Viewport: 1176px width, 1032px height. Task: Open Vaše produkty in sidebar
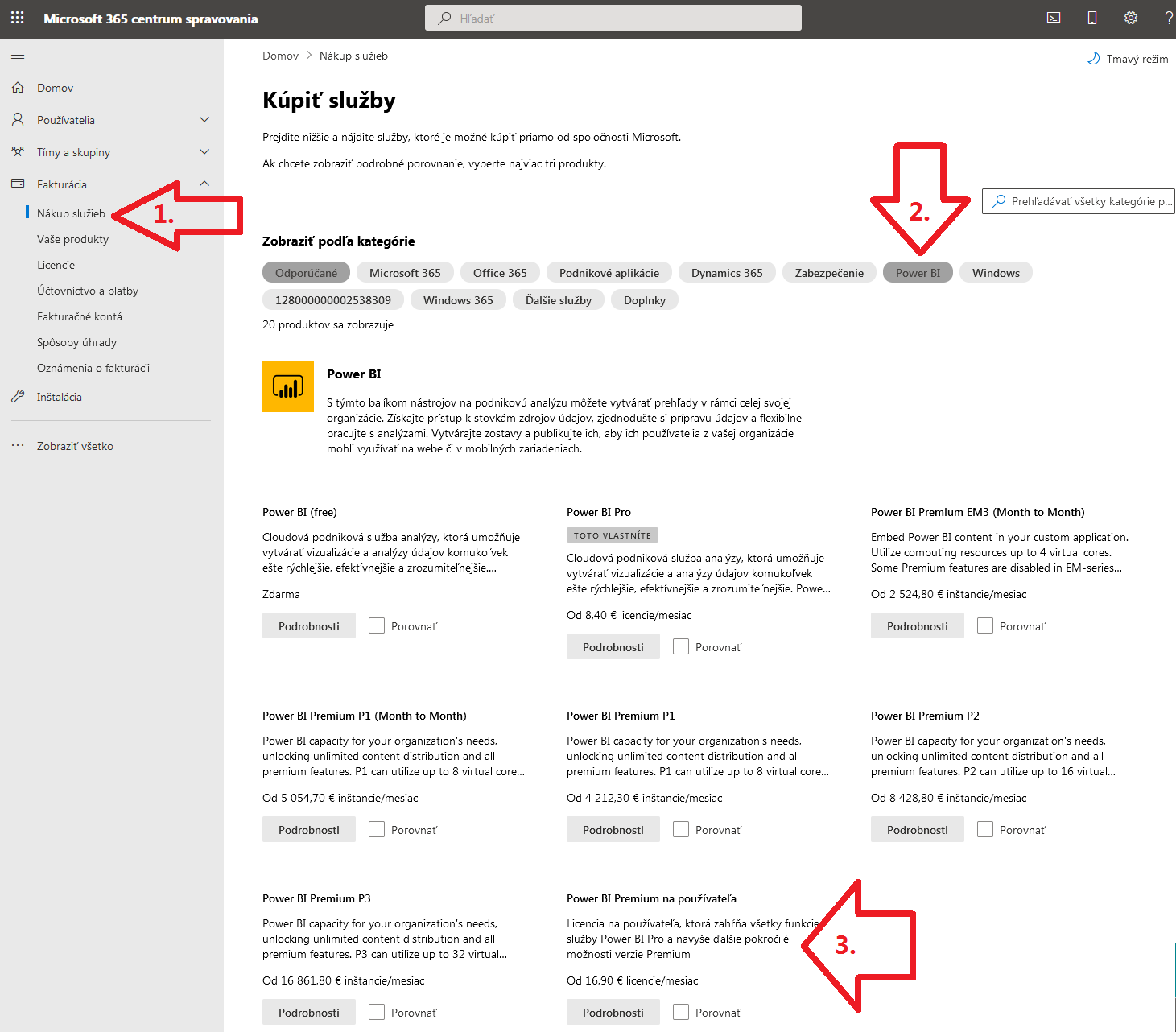click(72, 239)
